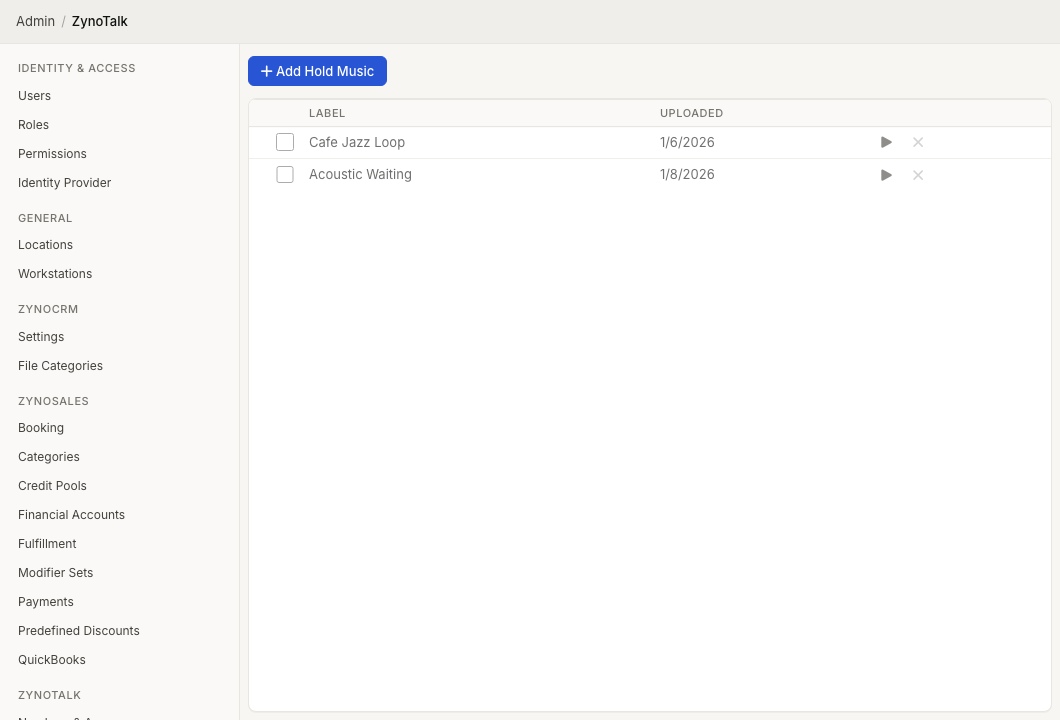Open QuickBooks settings

51,661
